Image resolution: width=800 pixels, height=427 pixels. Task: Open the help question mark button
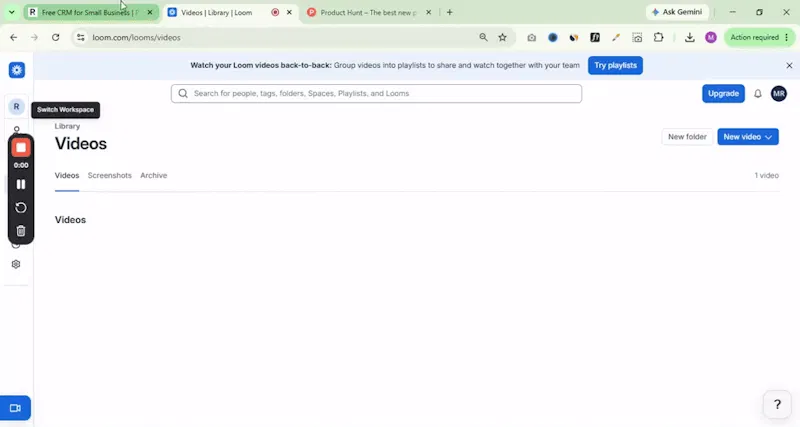pyautogui.click(x=777, y=405)
